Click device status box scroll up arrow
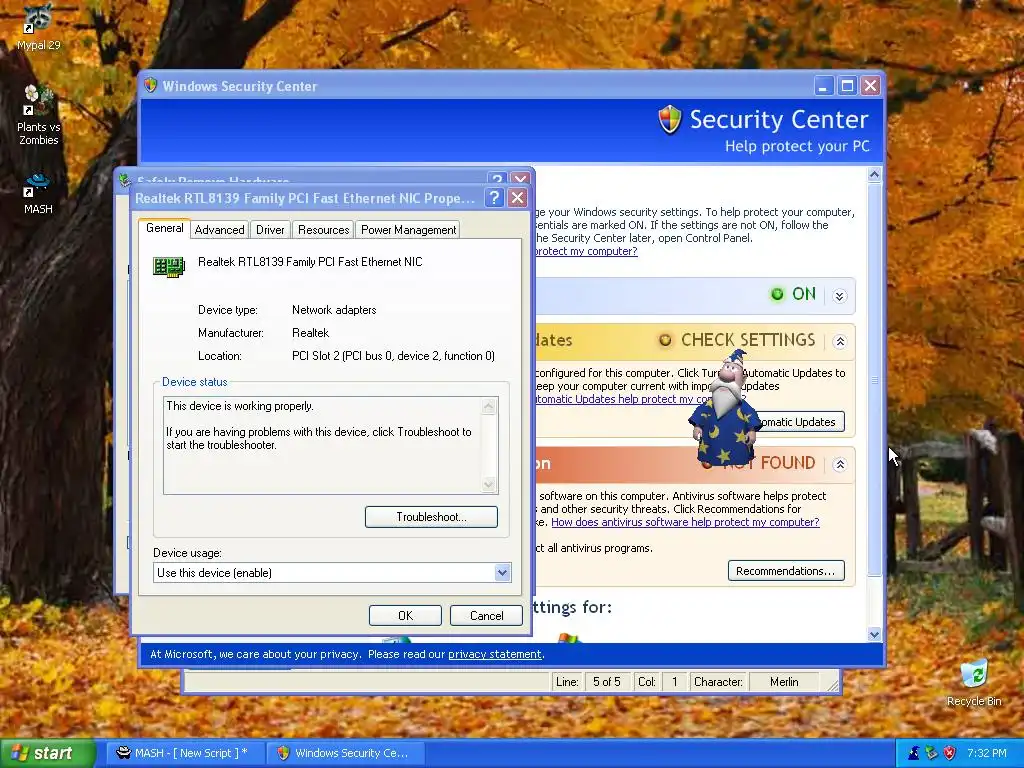The height and width of the screenshot is (768, 1024). (488, 406)
